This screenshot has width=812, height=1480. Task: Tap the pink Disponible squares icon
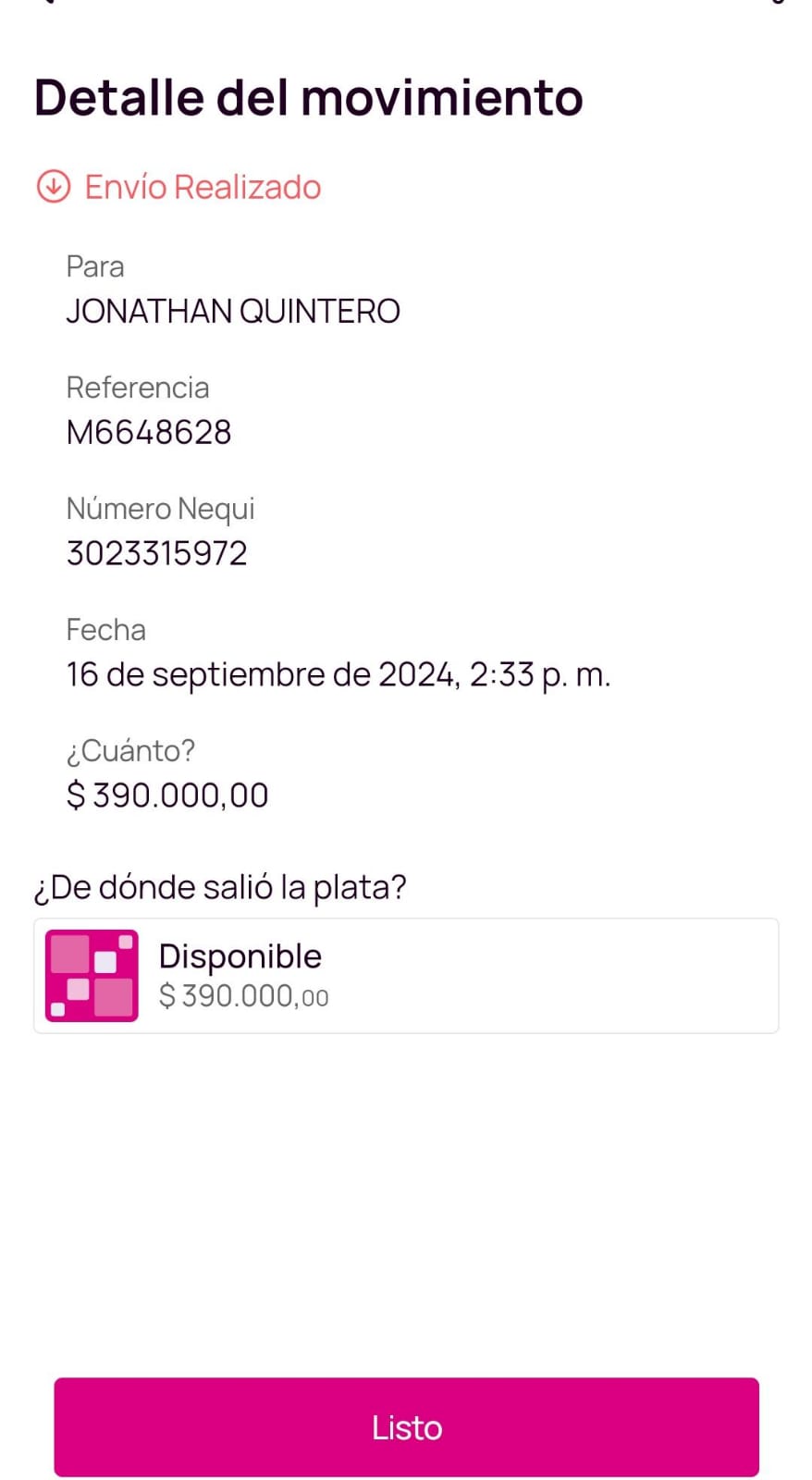click(x=92, y=976)
